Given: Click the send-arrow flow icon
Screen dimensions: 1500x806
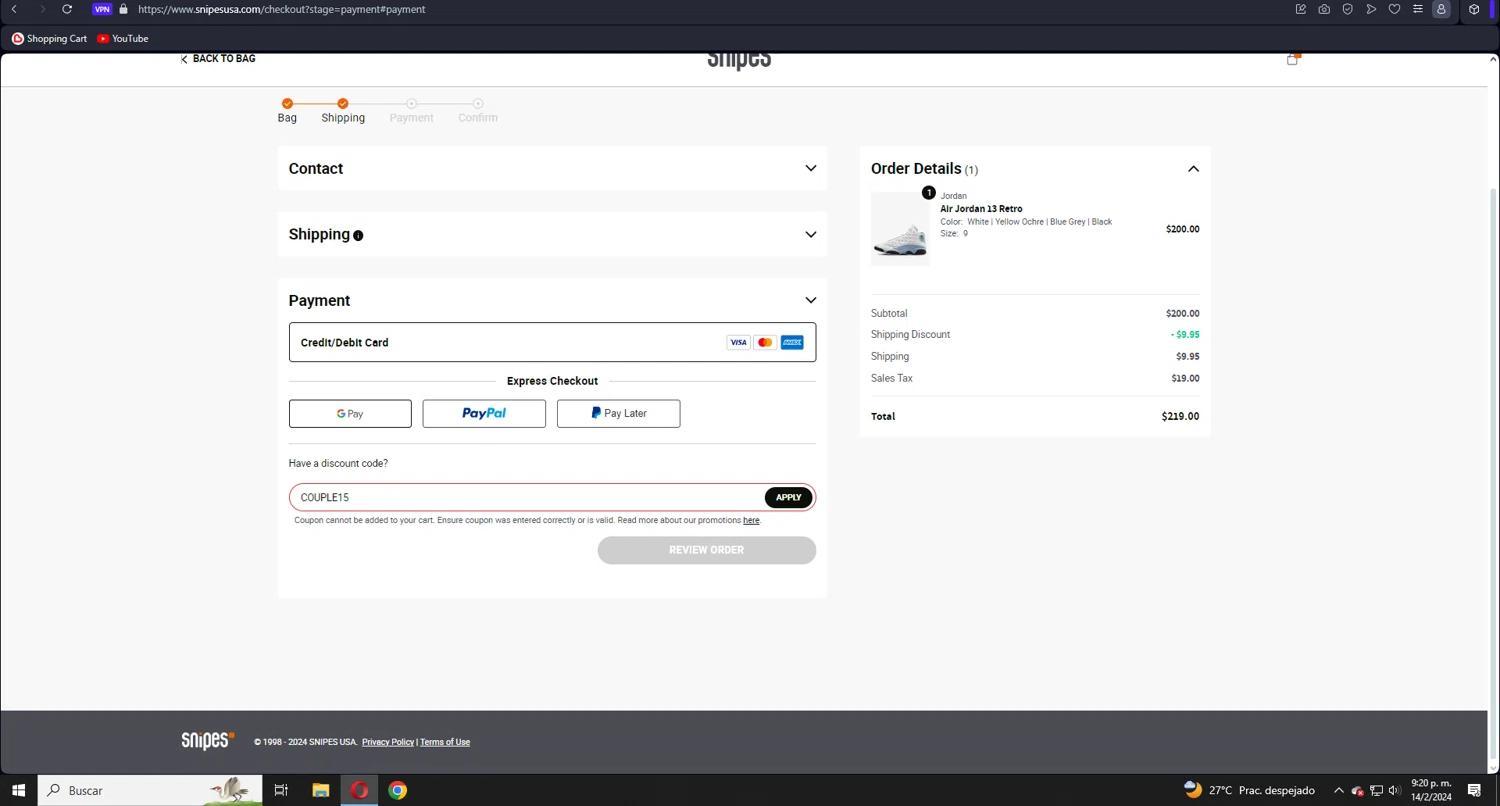Looking at the screenshot, I should 1371,9.
